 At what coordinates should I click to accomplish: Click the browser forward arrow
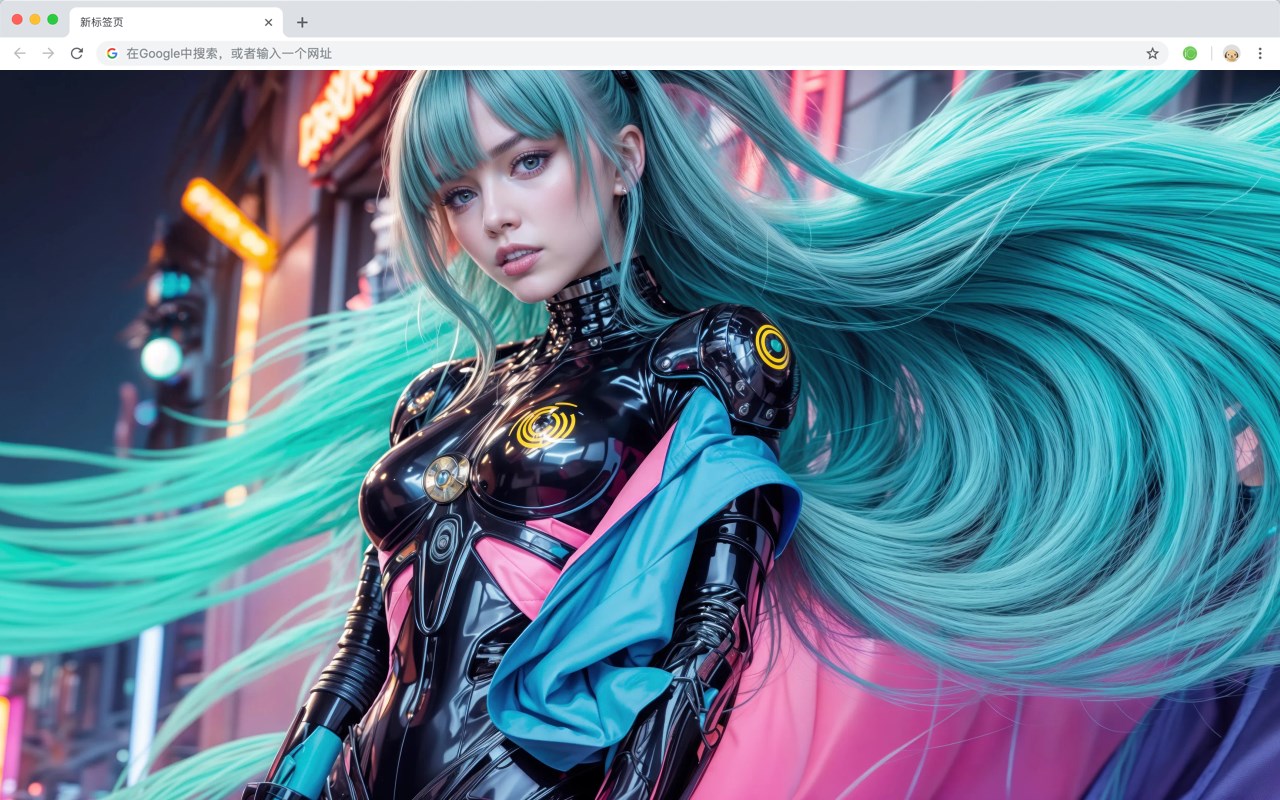click(48, 53)
